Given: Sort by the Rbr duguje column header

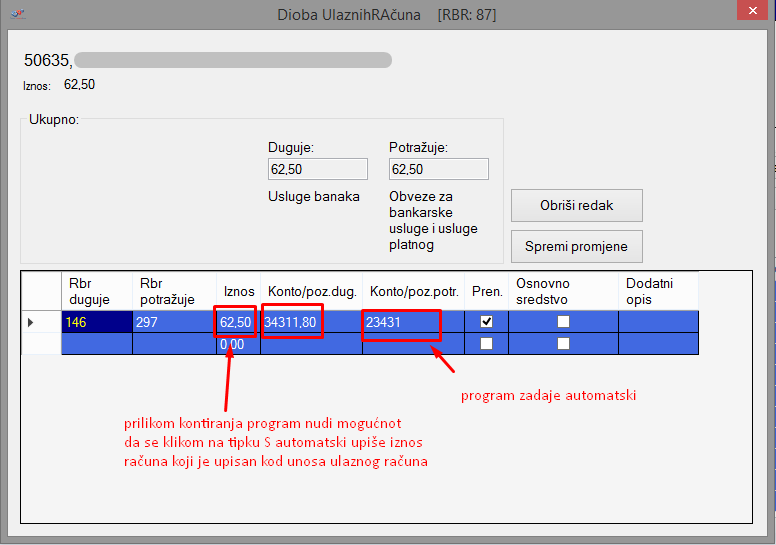Looking at the screenshot, I should point(96,291).
